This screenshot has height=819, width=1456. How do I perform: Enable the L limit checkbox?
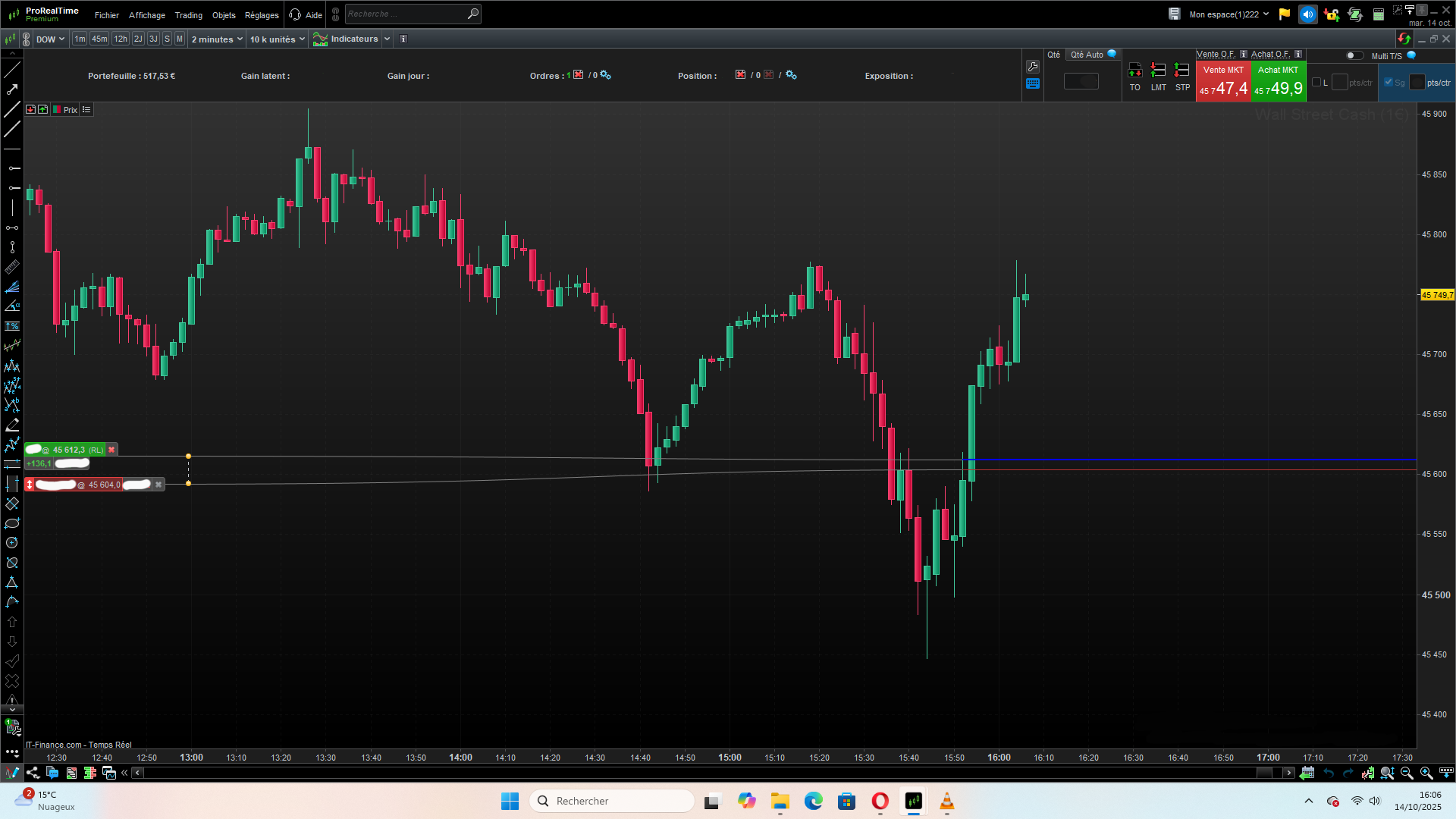tap(1316, 83)
